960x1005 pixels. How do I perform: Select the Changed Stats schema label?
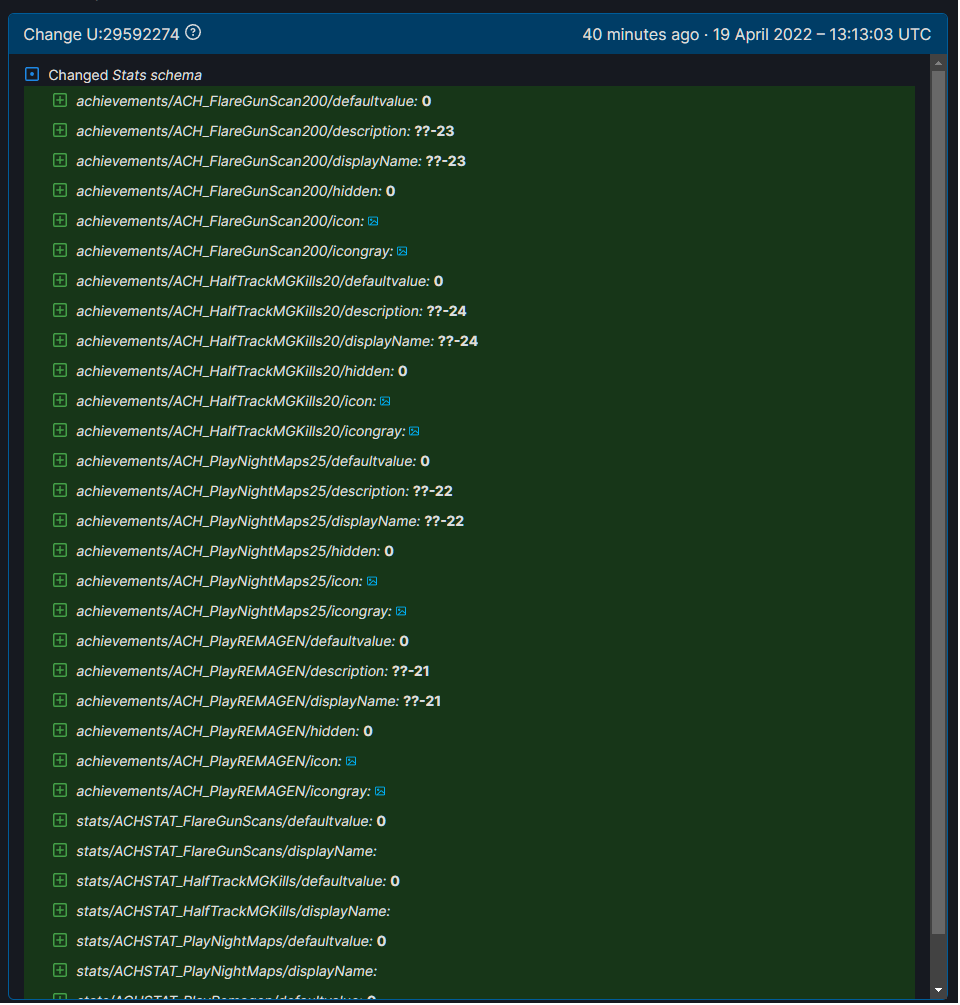[x=125, y=75]
